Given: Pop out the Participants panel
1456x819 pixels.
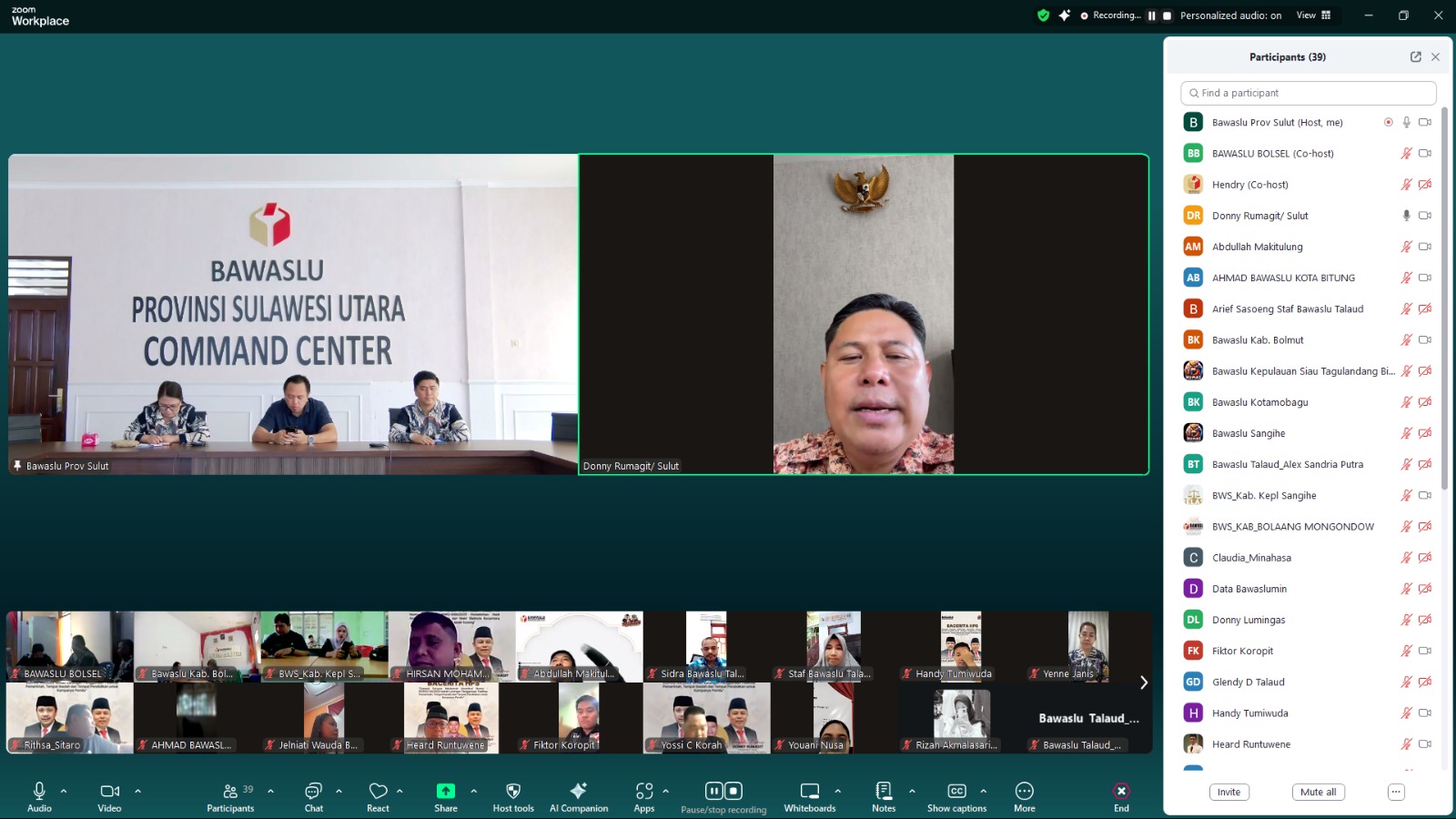Looking at the screenshot, I should 1415,56.
